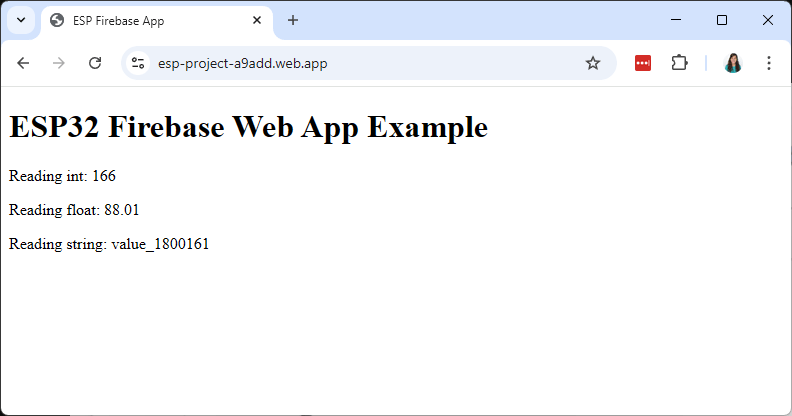Click the back navigation arrow
The width and height of the screenshot is (792, 416).
[x=23, y=63]
